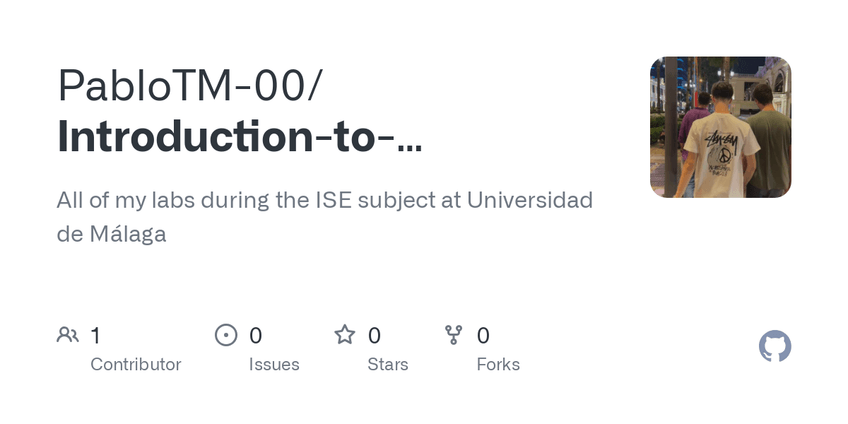The height and width of the screenshot is (424, 848).
Task: Click the Contributor people icon
Action: [68, 335]
